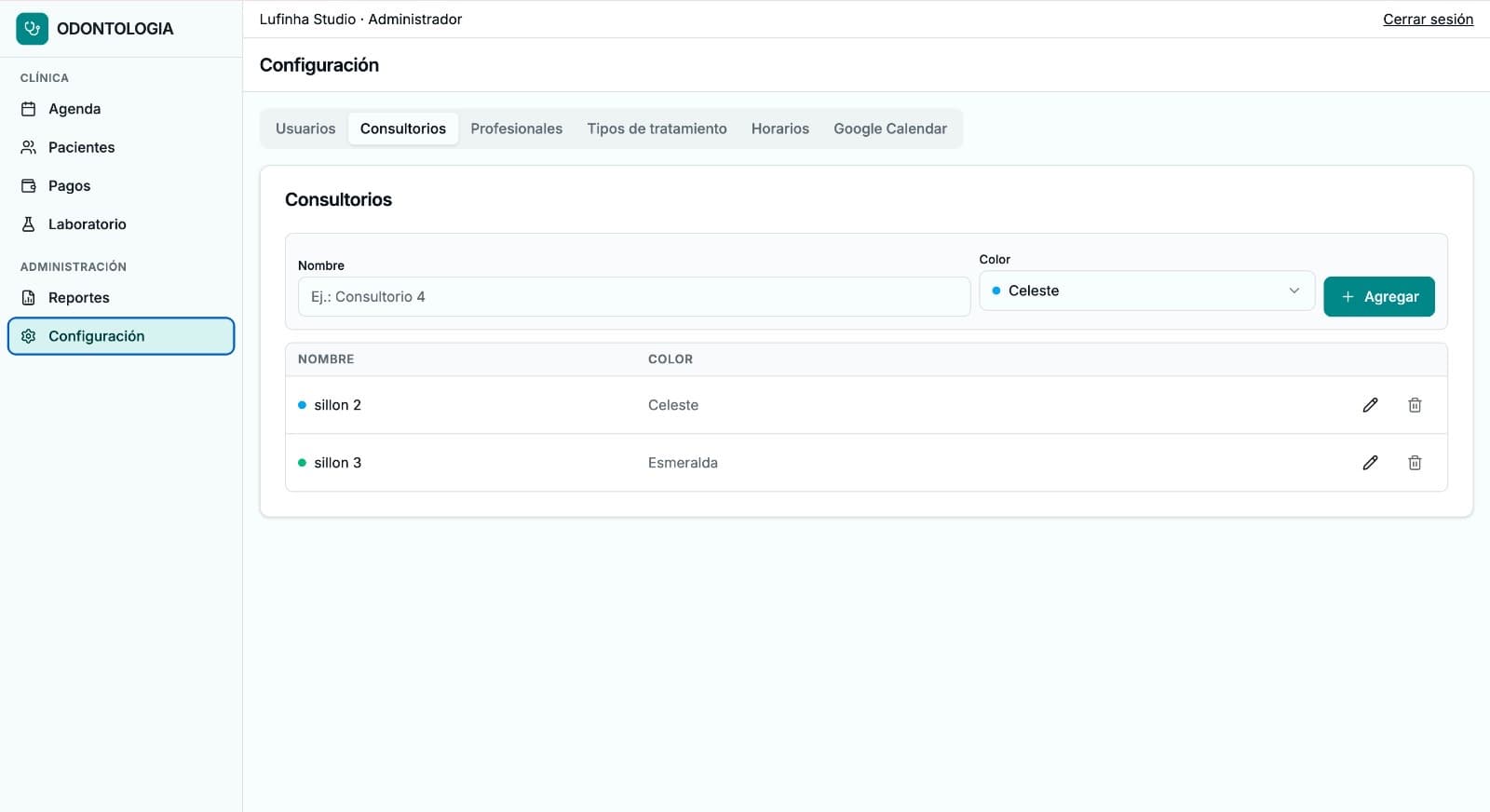
Task: Click the Laboratorio flask icon
Action: click(29, 224)
